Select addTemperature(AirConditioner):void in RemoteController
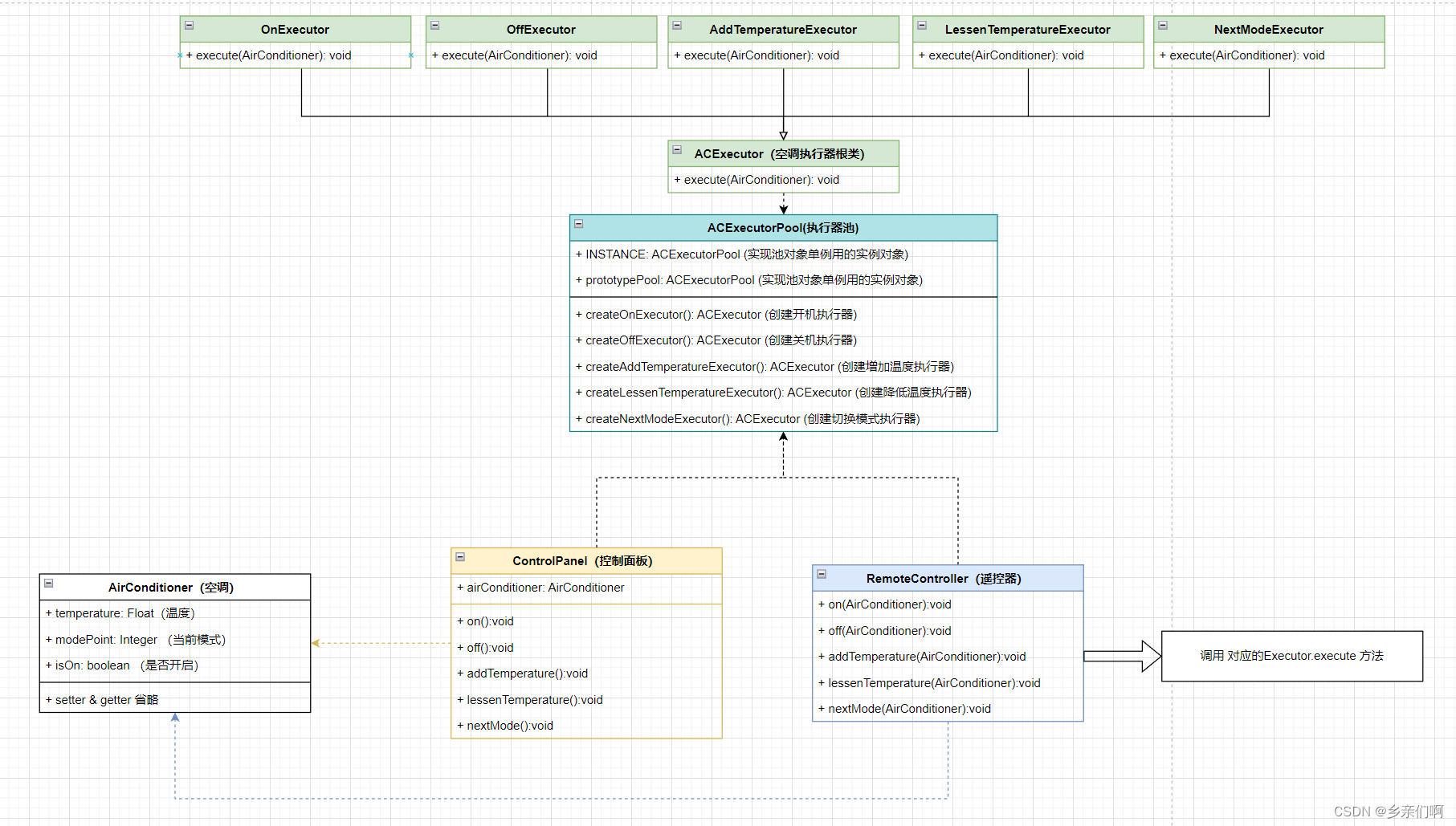 (x=948, y=657)
